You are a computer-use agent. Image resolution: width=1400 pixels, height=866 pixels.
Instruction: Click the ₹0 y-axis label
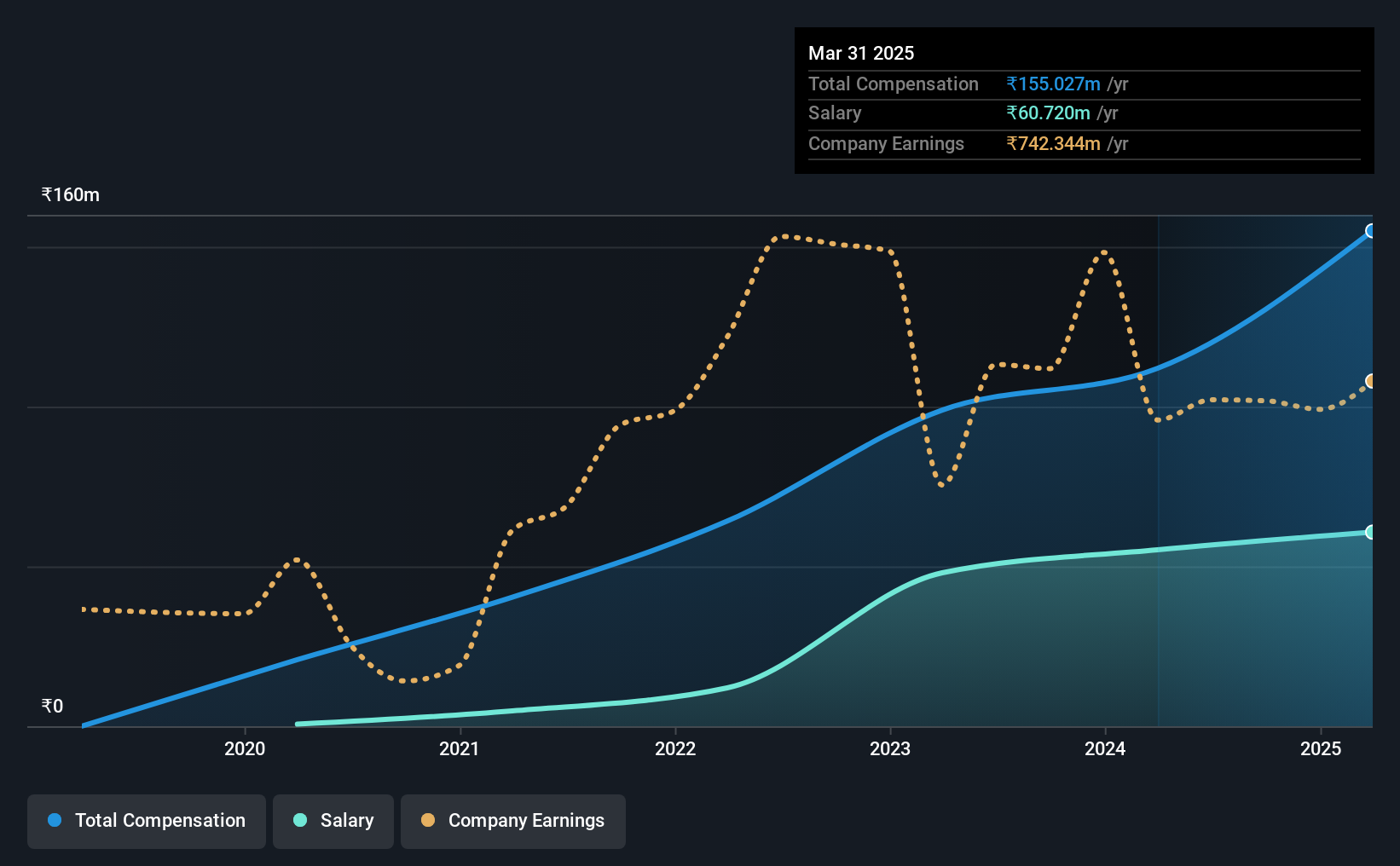(52, 707)
